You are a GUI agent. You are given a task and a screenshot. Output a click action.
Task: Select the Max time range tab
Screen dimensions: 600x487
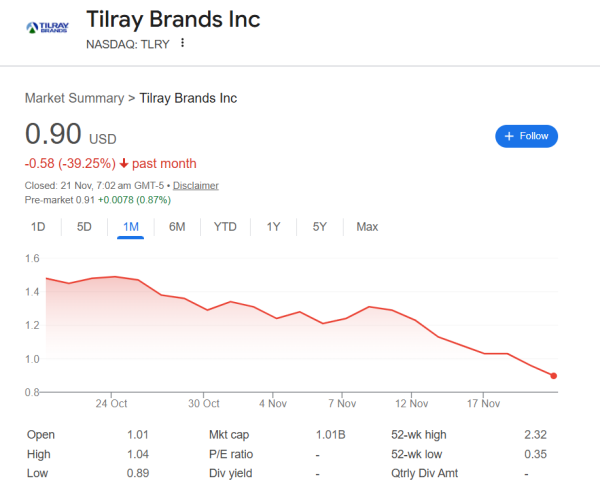367,227
